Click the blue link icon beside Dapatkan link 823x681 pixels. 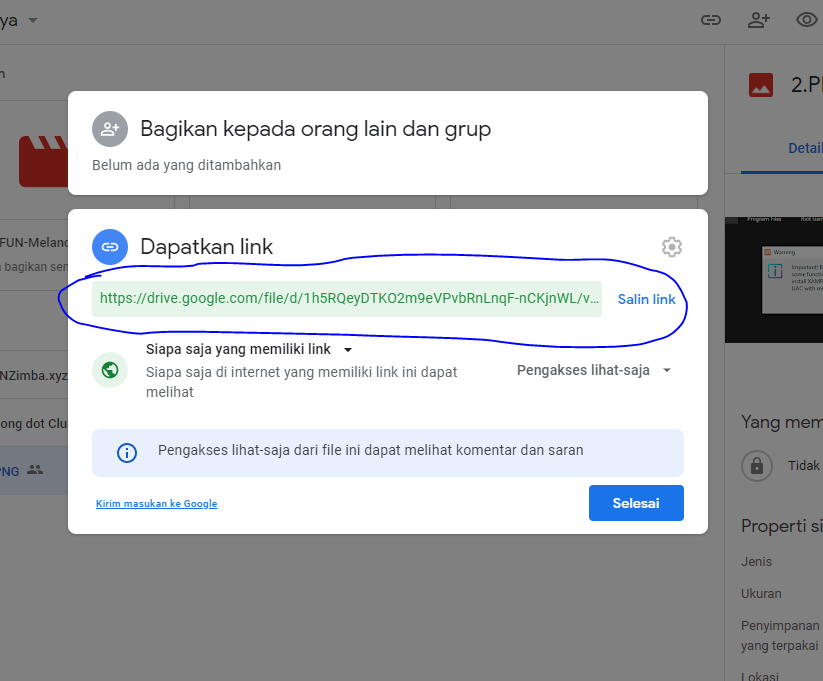tap(110, 247)
